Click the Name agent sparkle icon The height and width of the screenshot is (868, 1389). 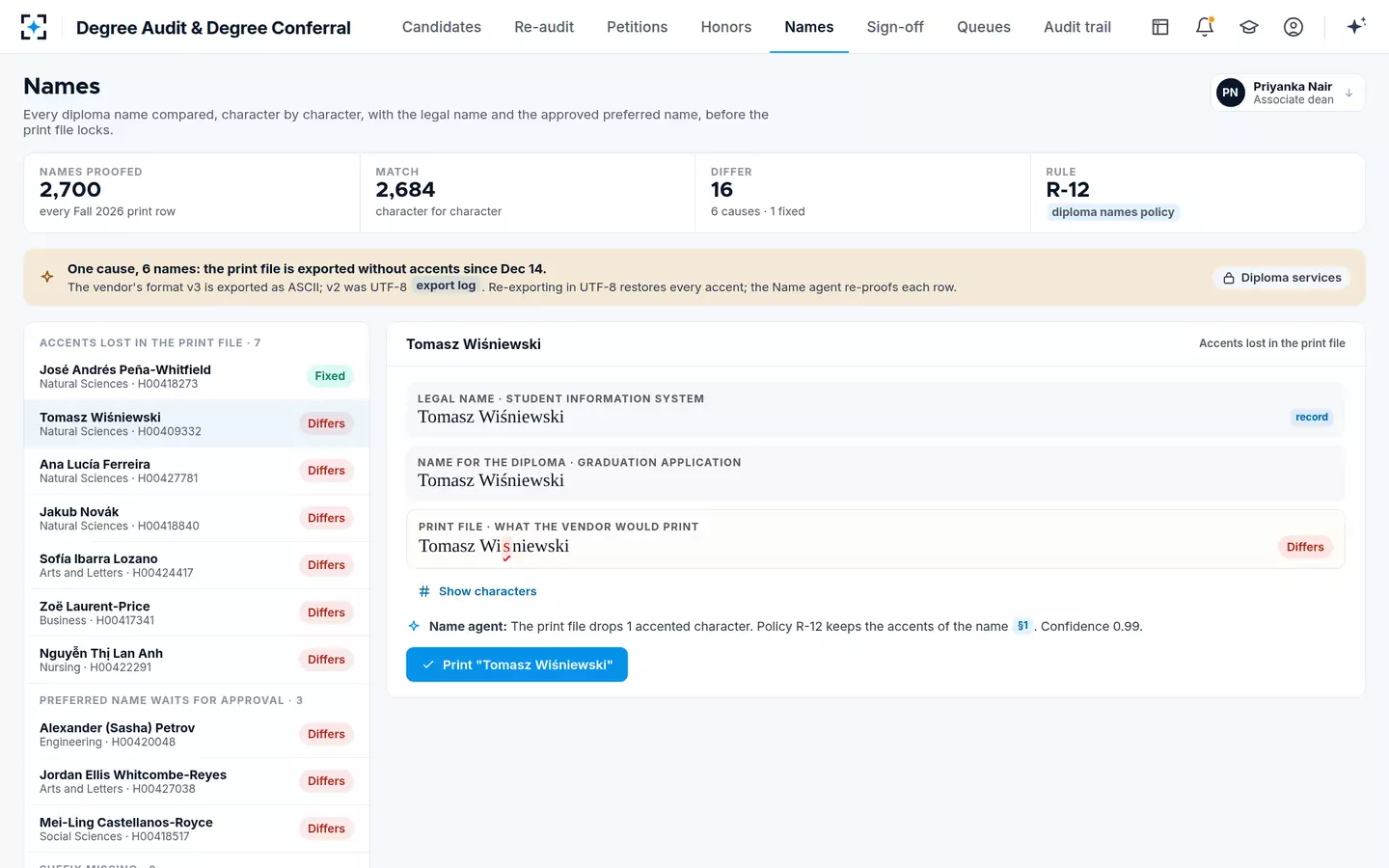click(414, 626)
